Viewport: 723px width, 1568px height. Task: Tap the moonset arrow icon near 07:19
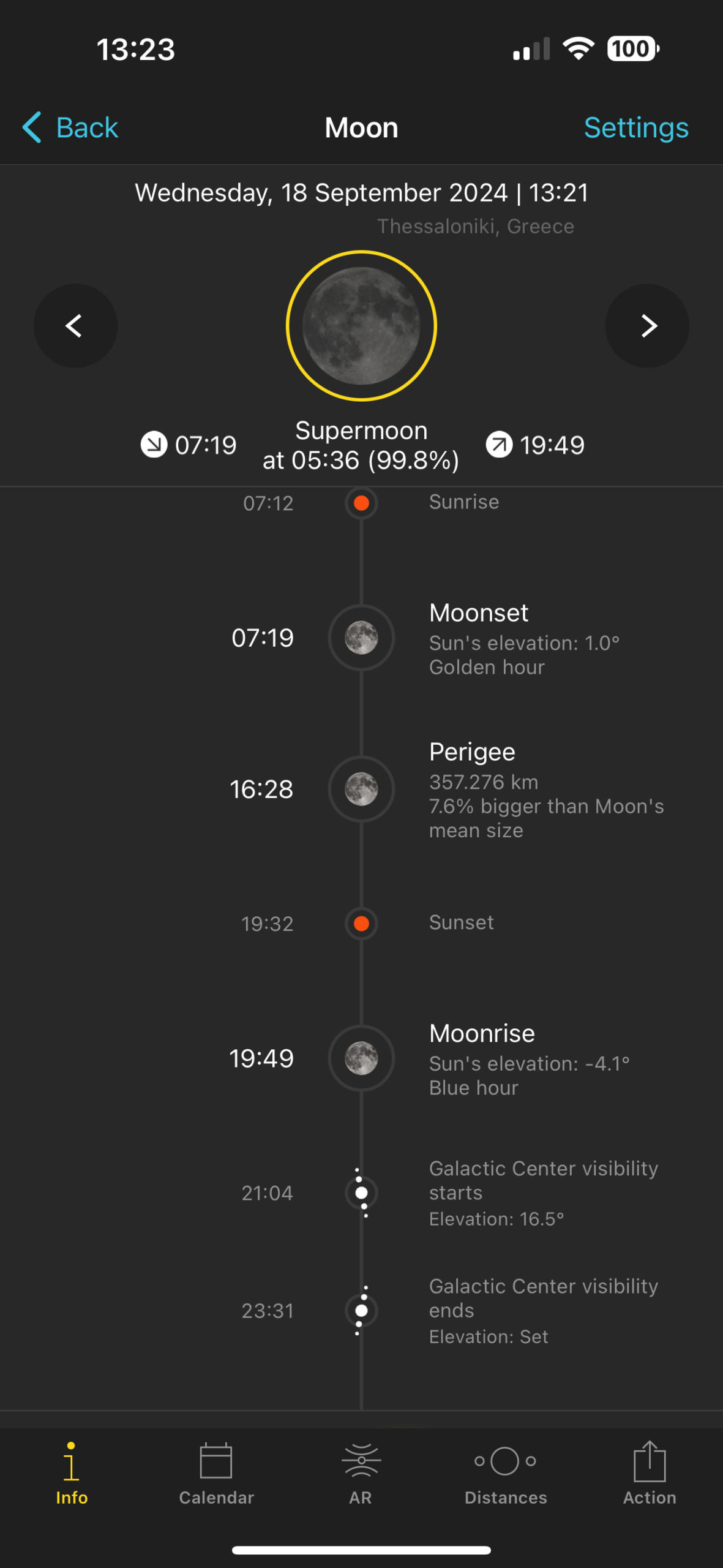[154, 445]
